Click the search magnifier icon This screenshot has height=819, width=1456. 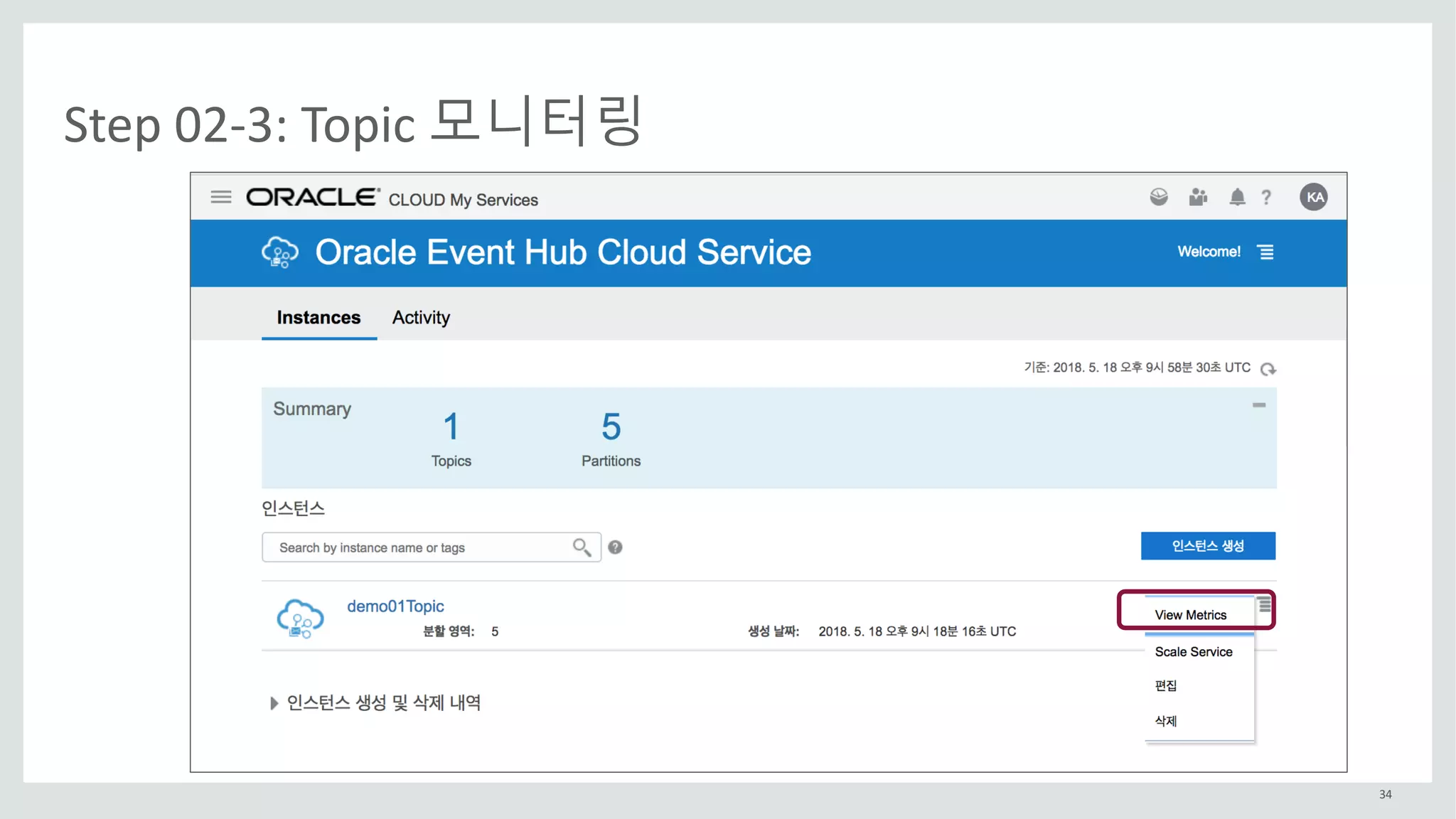[582, 547]
